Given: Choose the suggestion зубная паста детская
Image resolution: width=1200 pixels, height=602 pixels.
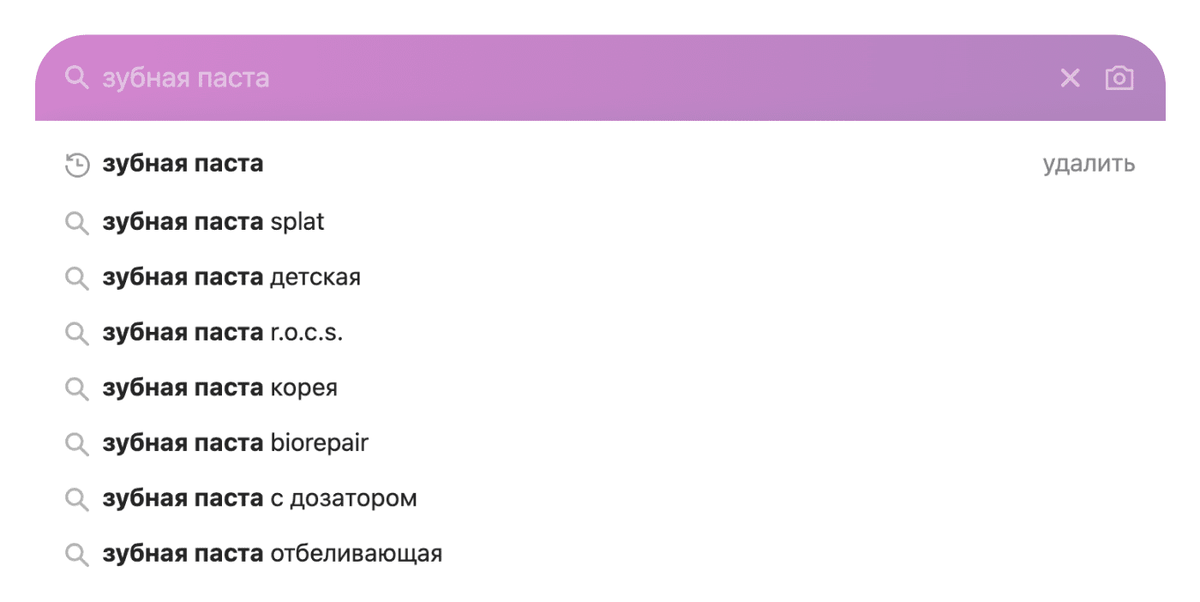Looking at the screenshot, I should pyautogui.click(x=232, y=277).
